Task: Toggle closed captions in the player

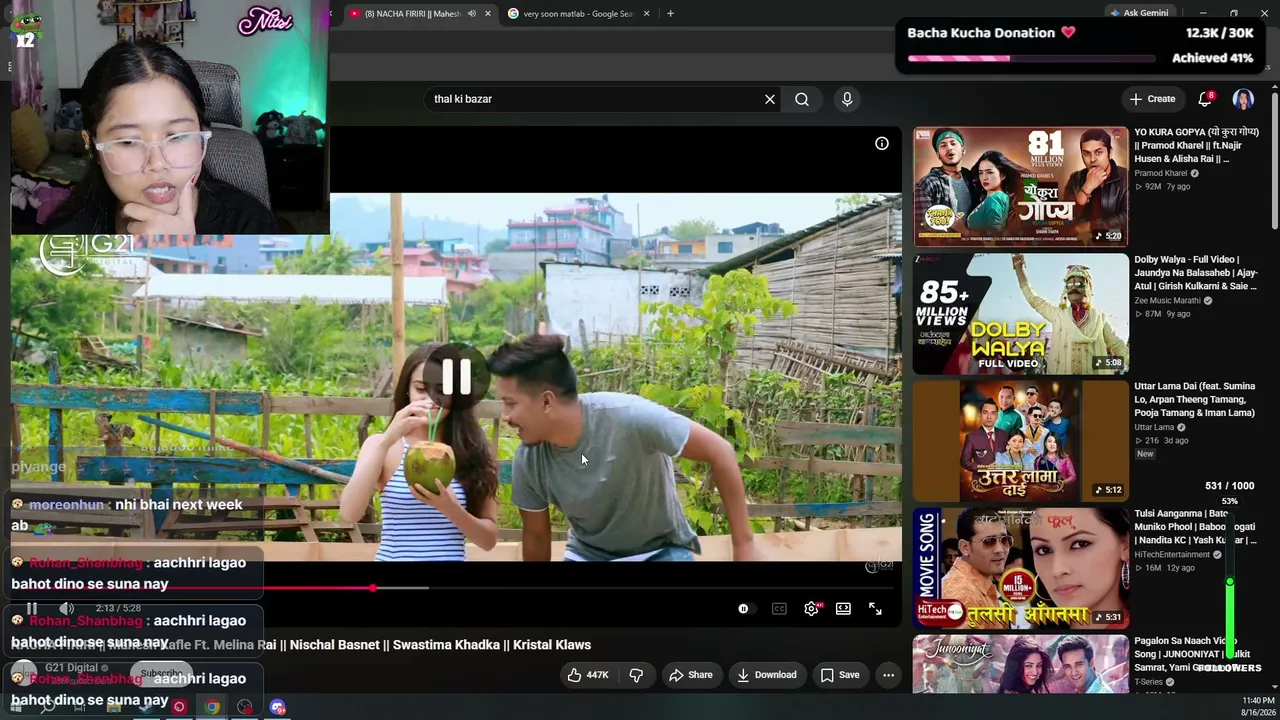Action: pyautogui.click(x=779, y=608)
